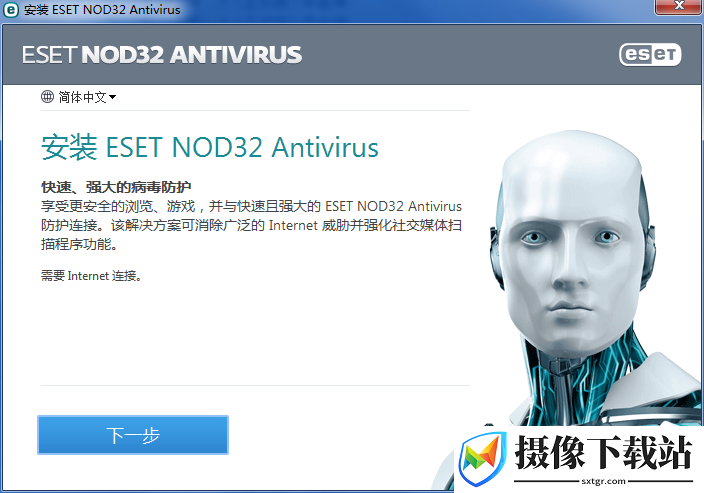Click the ESET logo badge in header

650,55
